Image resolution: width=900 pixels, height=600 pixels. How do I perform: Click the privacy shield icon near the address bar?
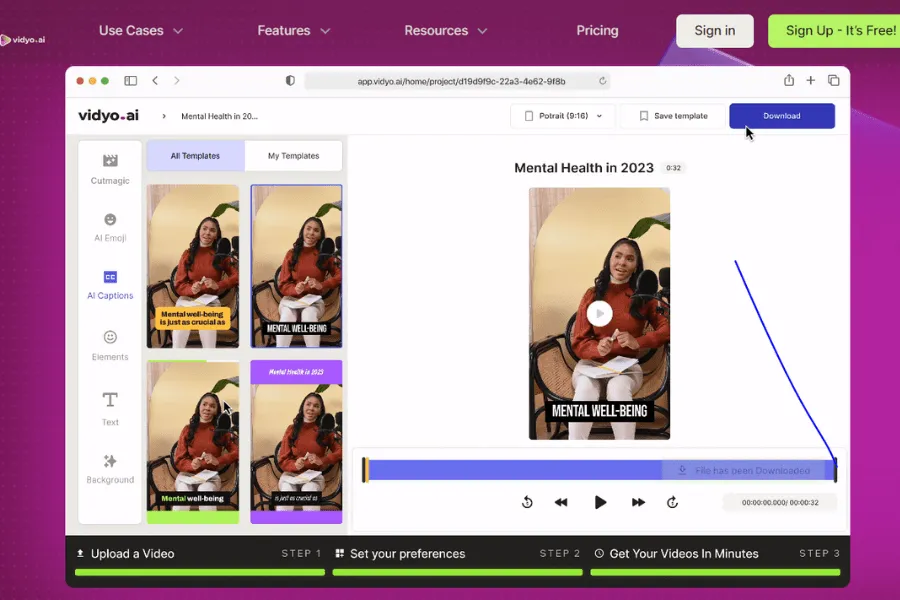tap(290, 81)
